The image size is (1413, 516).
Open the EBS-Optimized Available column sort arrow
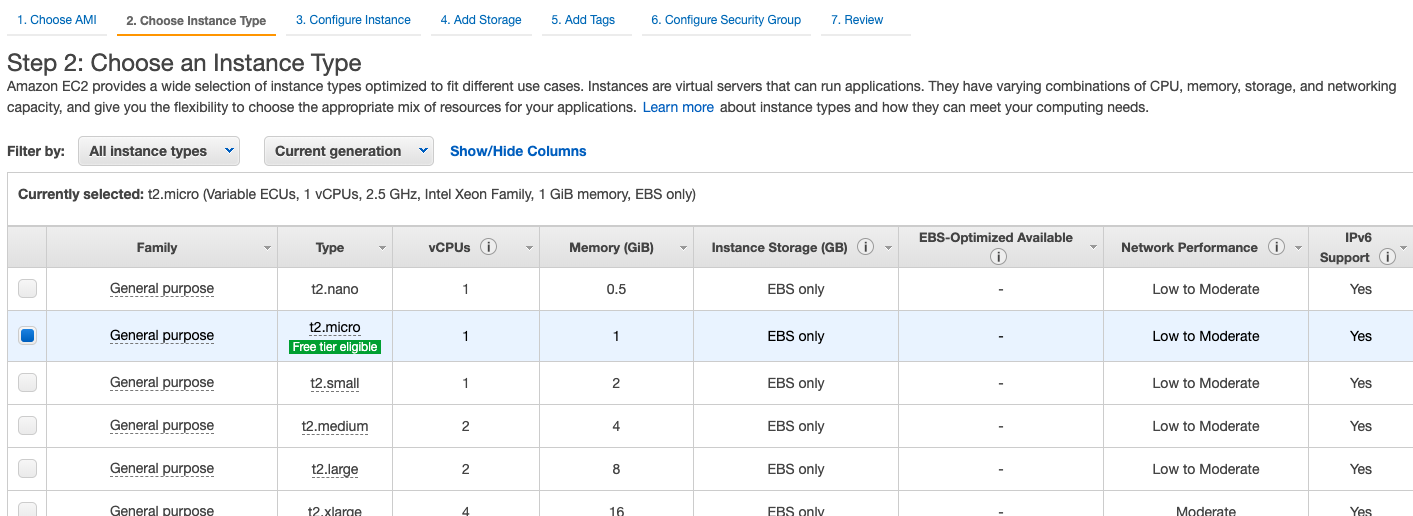(1093, 248)
